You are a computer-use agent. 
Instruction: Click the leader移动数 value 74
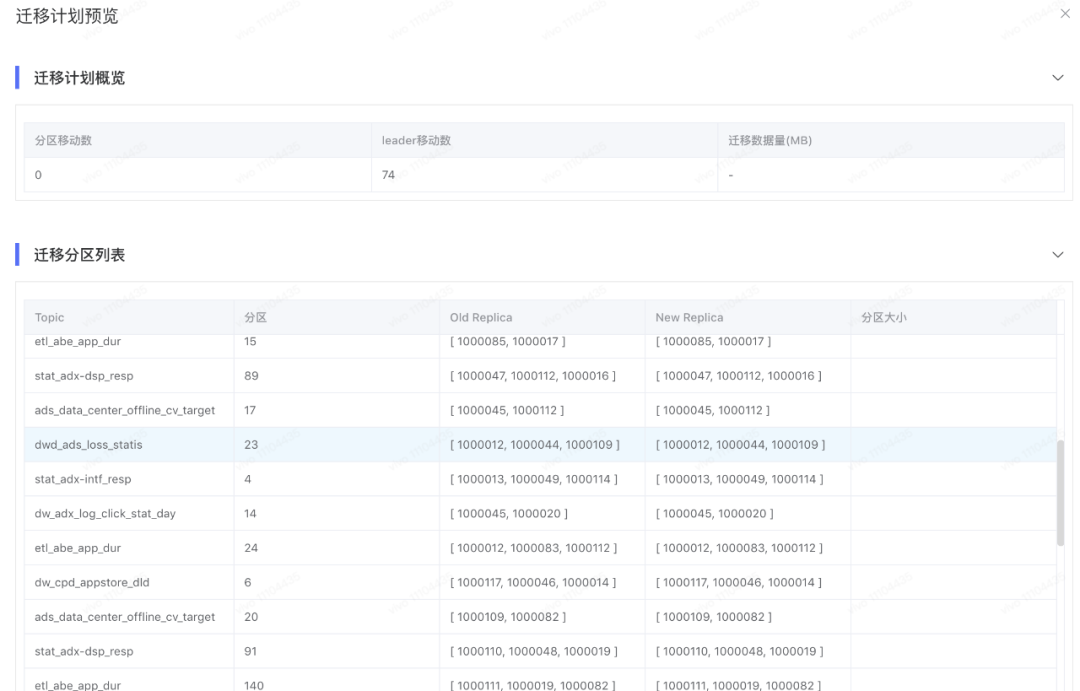click(388, 175)
